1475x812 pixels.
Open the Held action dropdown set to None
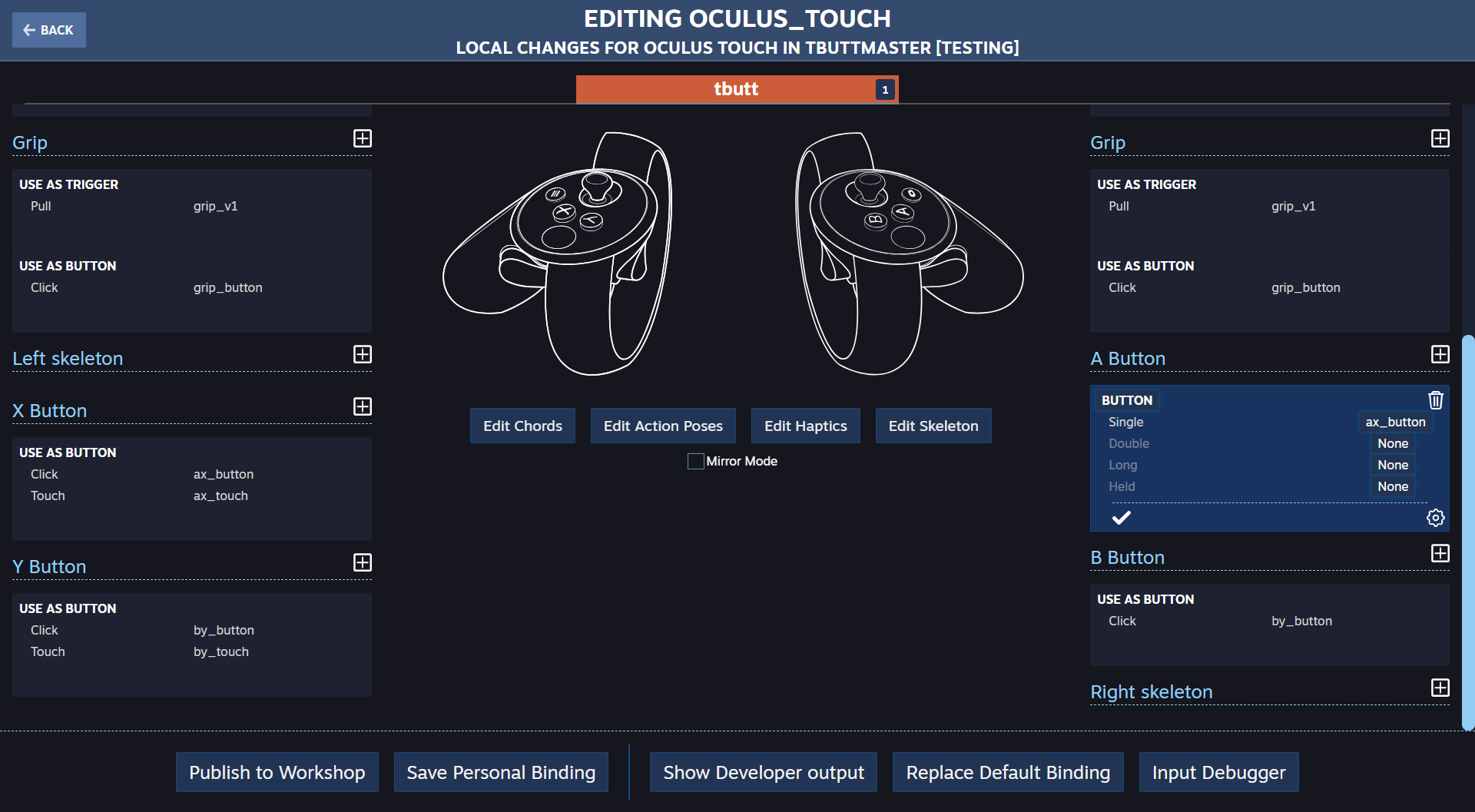[1392, 486]
